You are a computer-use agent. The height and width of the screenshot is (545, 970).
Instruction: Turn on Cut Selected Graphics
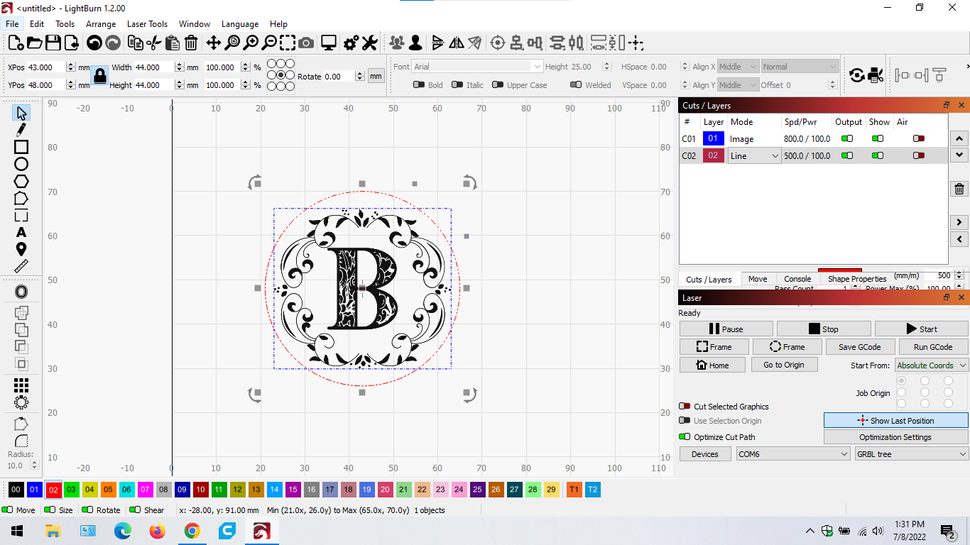[685, 407]
